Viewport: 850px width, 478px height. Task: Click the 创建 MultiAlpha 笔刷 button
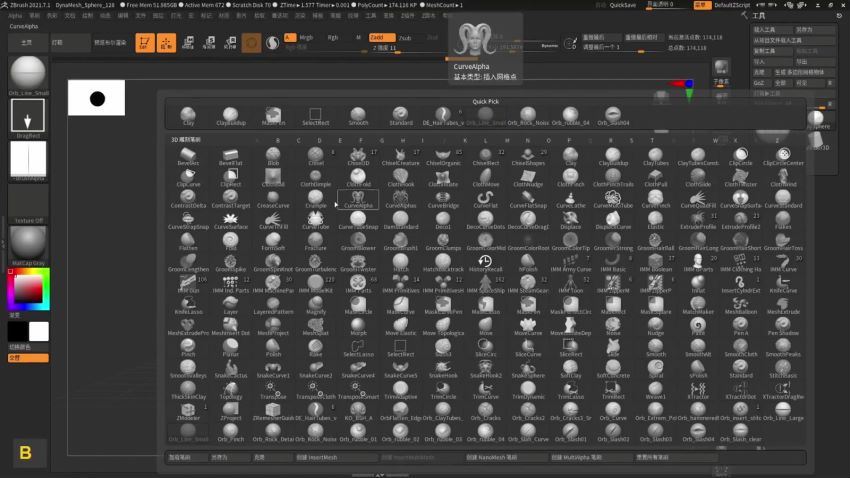point(591,457)
